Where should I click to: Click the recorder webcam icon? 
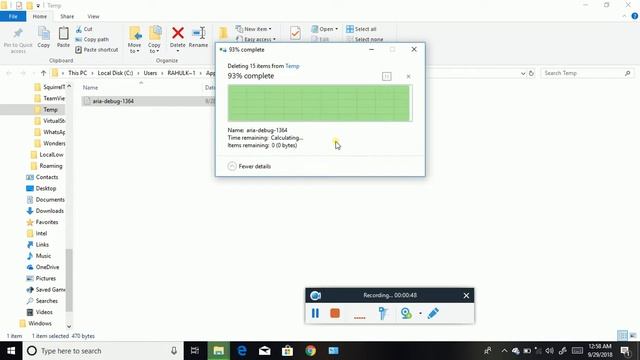point(406,313)
